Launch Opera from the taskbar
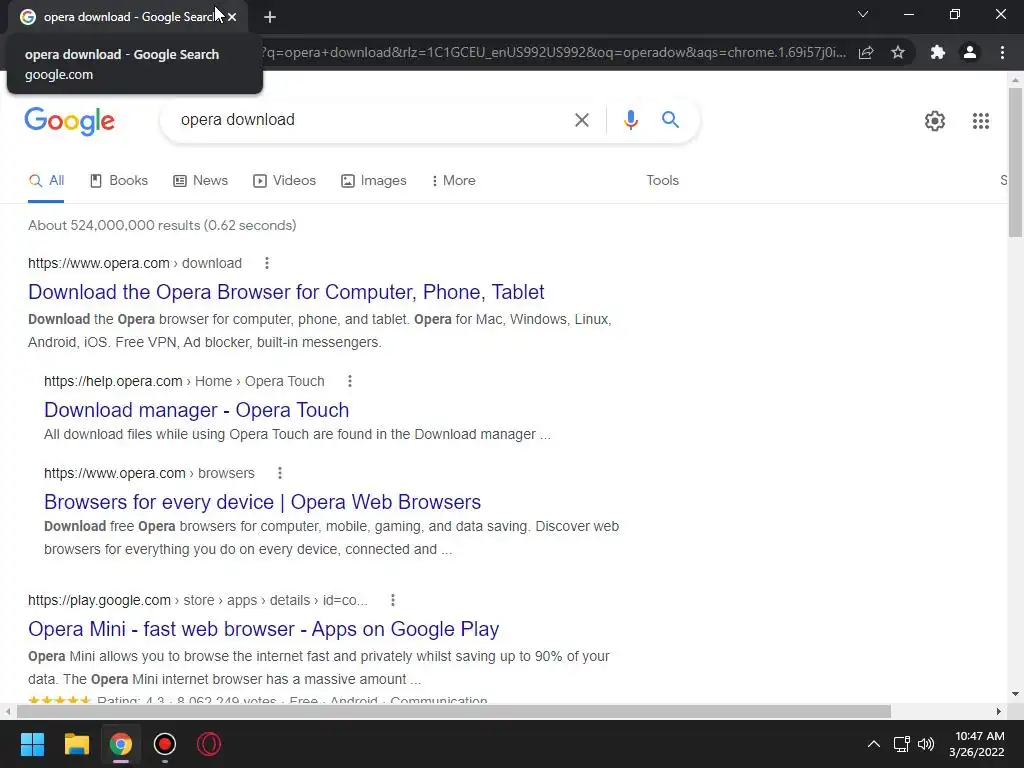The width and height of the screenshot is (1024, 768). pyautogui.click(x=209, y=744)
